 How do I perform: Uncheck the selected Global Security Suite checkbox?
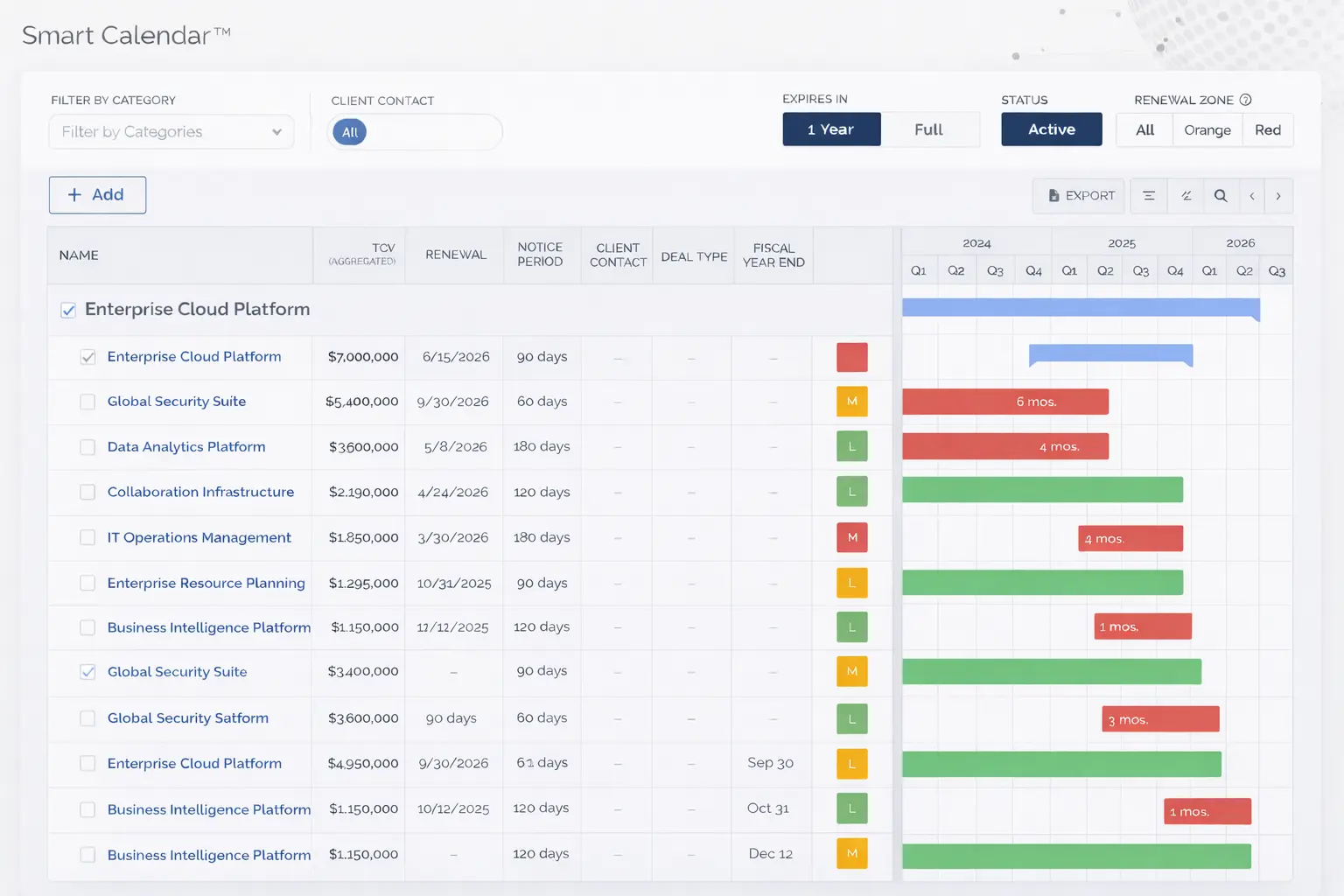click(87, 671)
